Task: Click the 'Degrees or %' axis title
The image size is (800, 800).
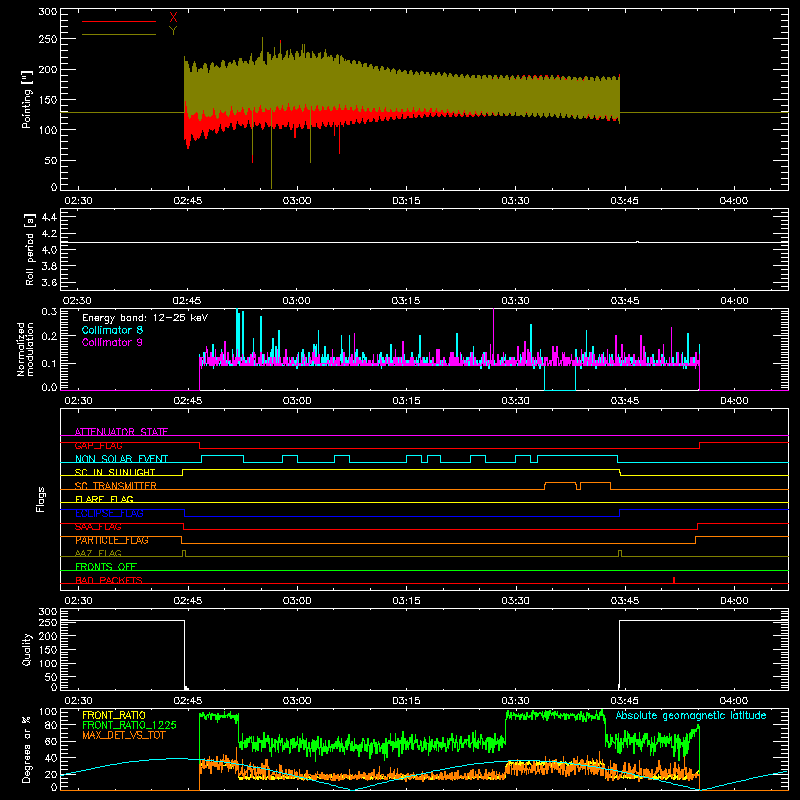Action: click(x=27, y=750)
